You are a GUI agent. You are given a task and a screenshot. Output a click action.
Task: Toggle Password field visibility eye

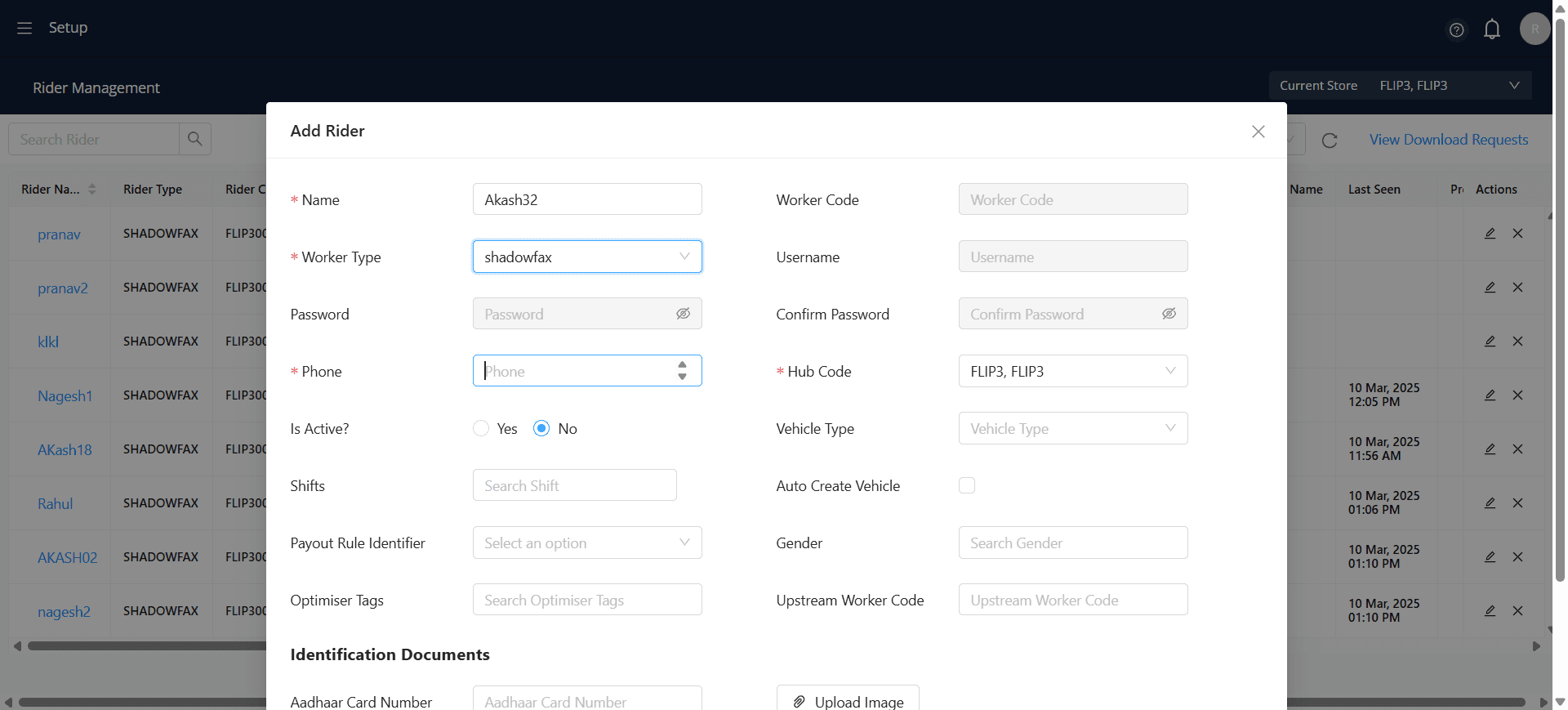683,314
